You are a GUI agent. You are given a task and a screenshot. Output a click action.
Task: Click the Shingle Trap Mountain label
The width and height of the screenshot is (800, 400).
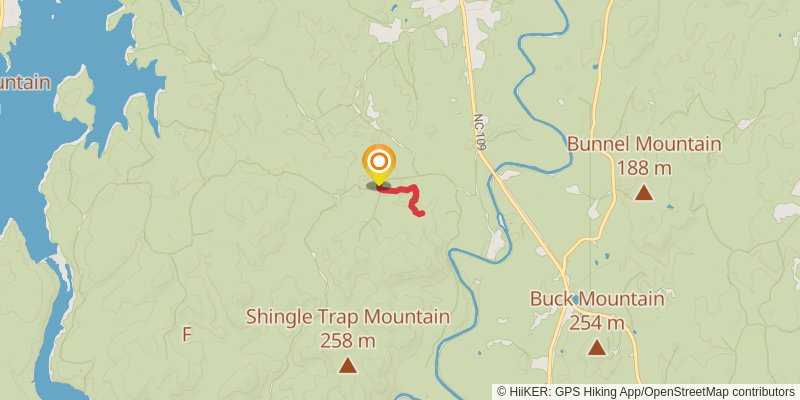[348, 317]
